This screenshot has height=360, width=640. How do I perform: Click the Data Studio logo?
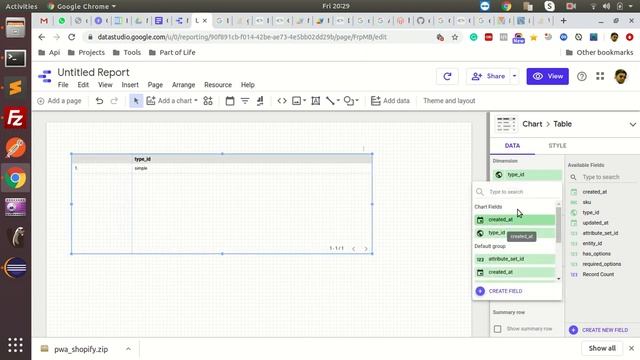44,76
